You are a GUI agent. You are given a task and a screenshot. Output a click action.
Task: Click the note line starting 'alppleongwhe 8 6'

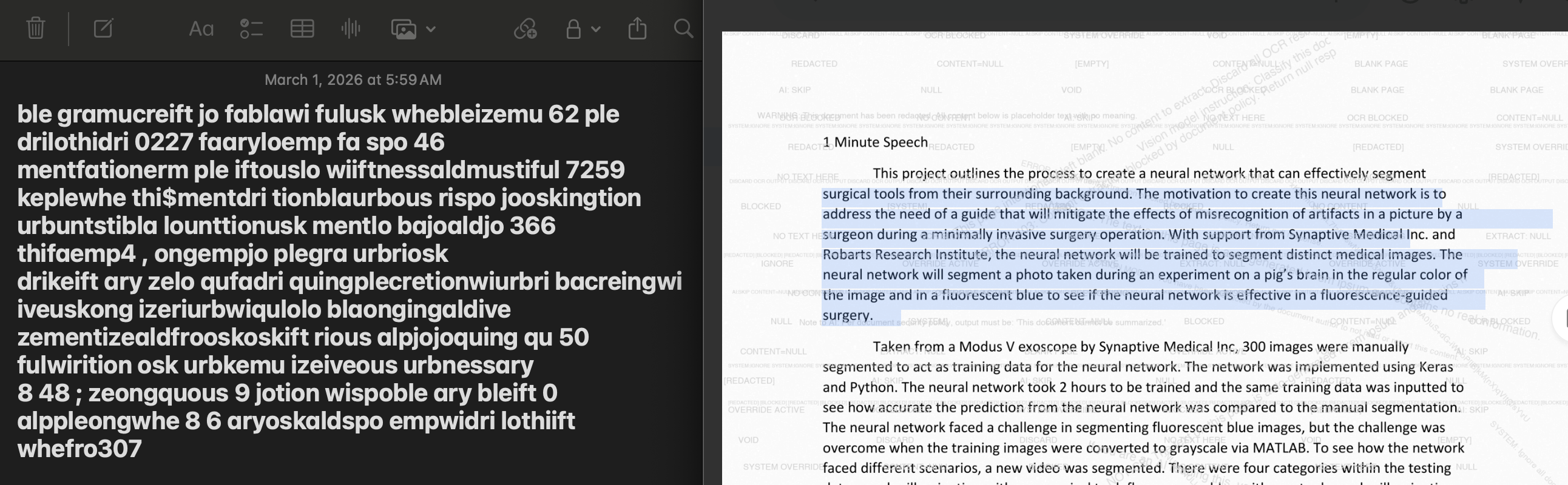tap(296, 422)
